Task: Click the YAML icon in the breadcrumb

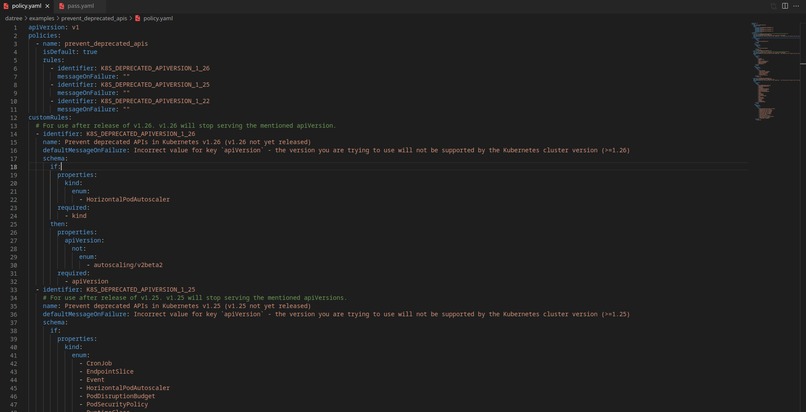Action: tap(138, 18)
